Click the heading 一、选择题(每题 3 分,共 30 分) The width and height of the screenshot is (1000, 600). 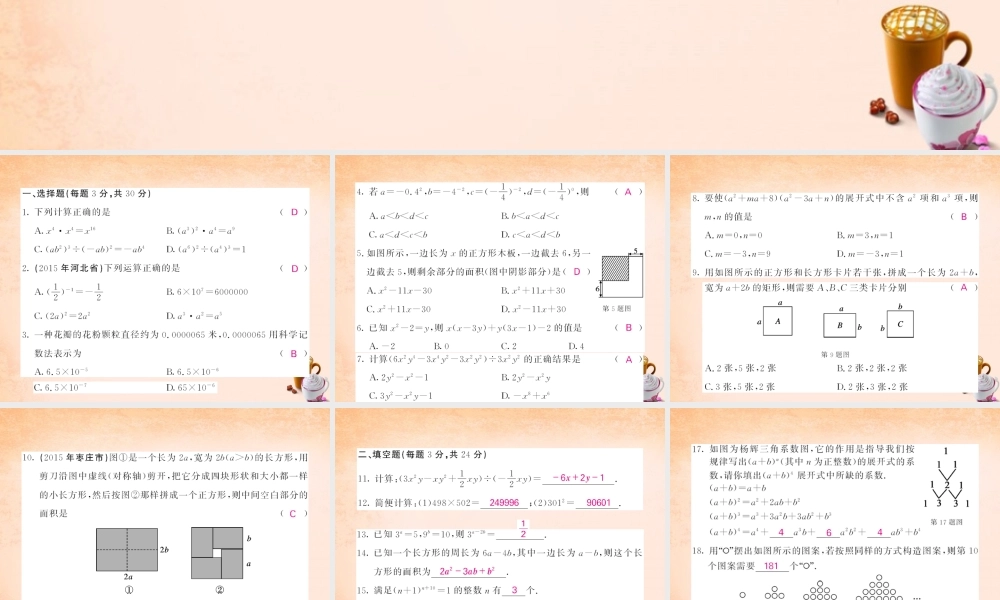click(x=86, y=194)
